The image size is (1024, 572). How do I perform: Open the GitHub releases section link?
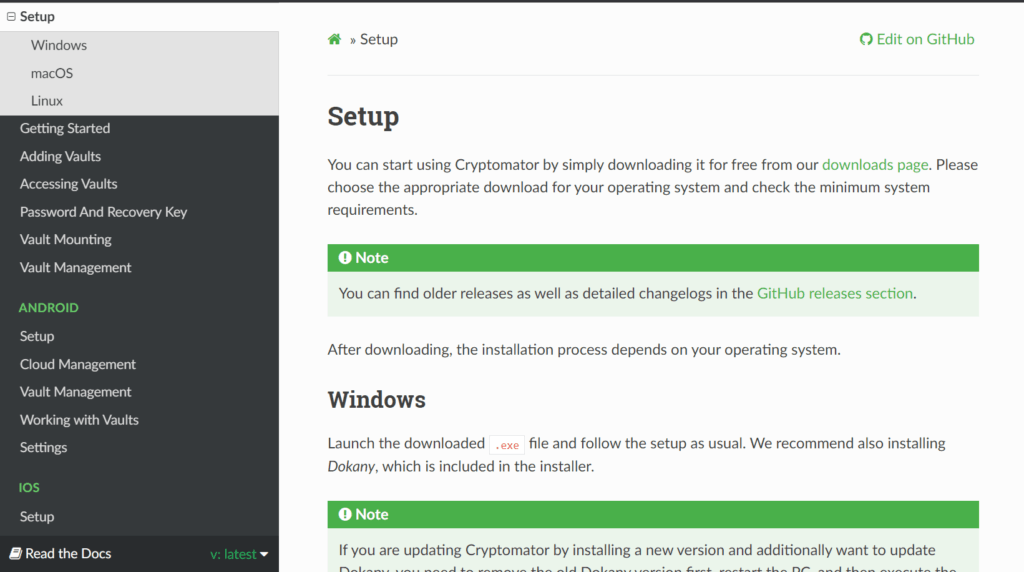tap(835, 293)
